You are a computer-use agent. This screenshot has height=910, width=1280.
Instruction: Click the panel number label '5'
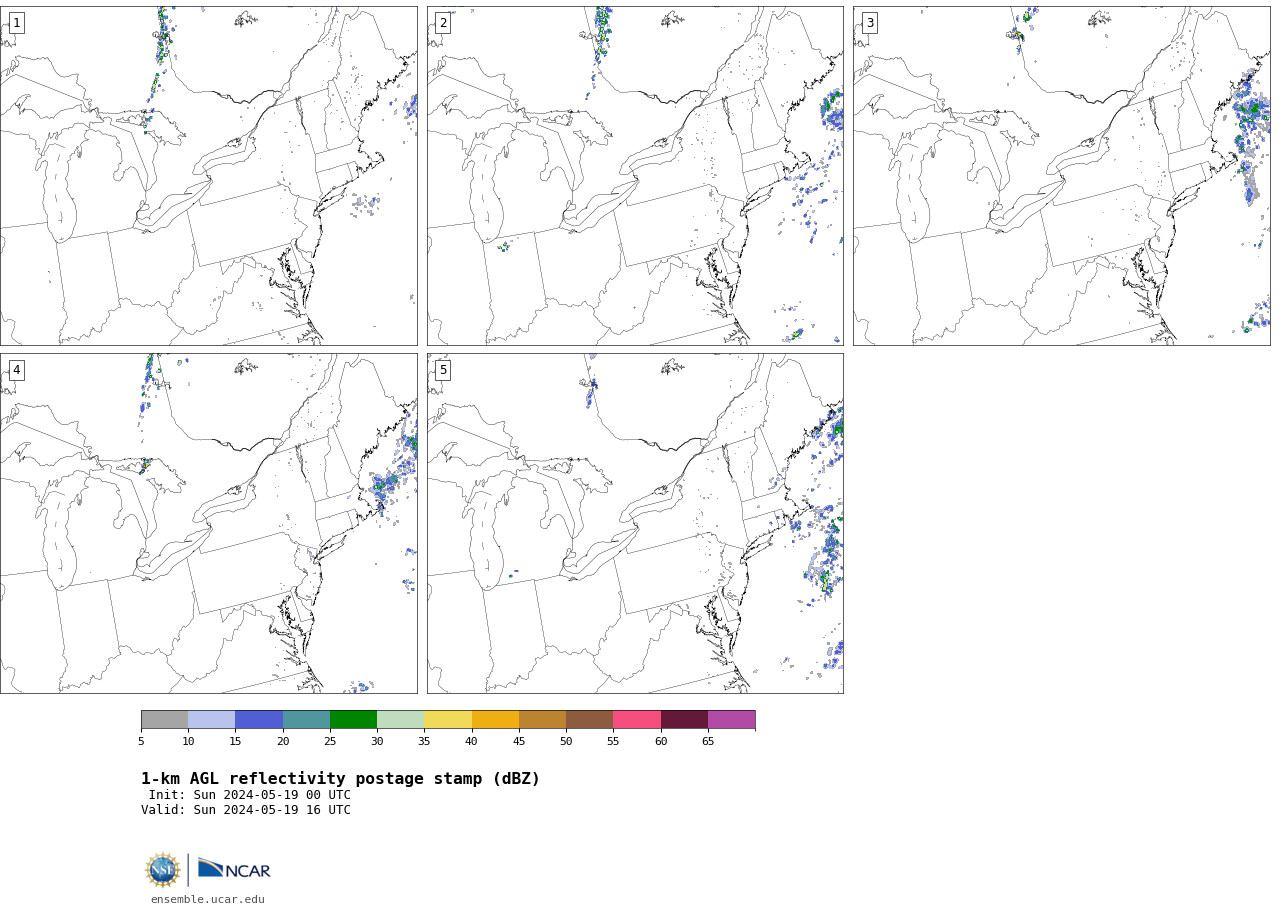click(443, 370)
